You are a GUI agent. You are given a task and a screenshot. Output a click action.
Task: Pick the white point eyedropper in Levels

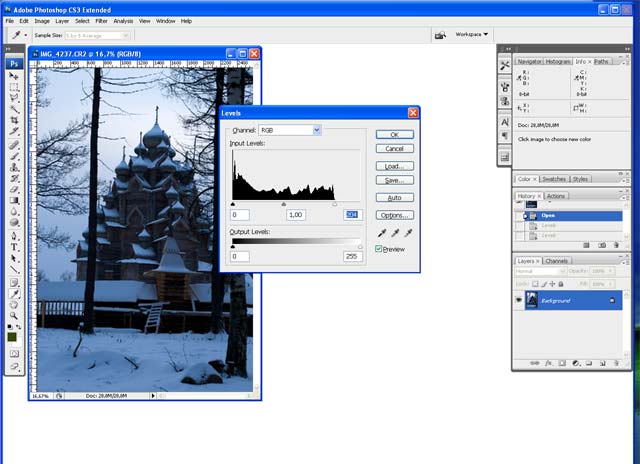[408, 233]
